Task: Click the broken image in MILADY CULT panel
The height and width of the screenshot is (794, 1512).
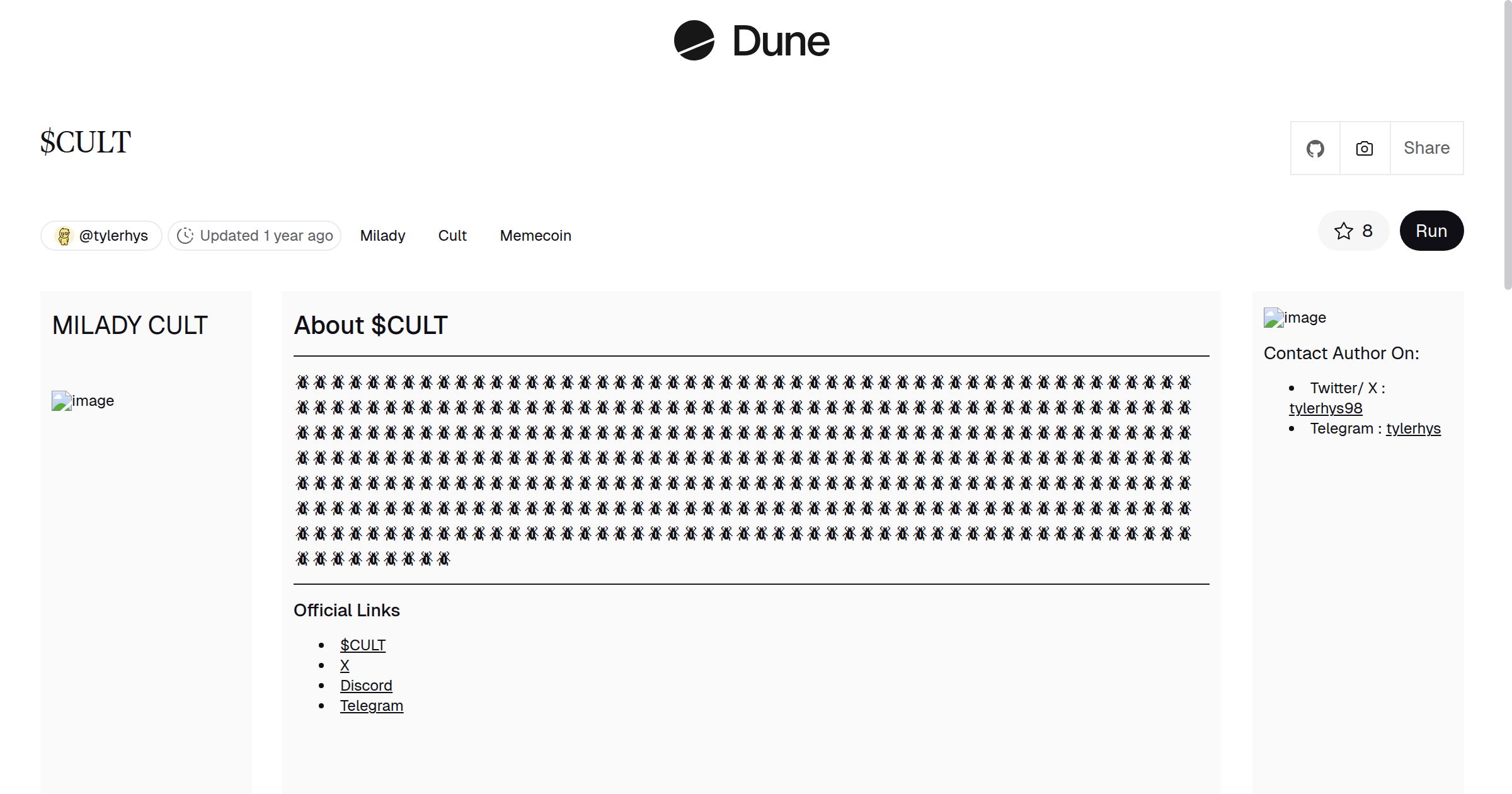Action: point(62,401)
